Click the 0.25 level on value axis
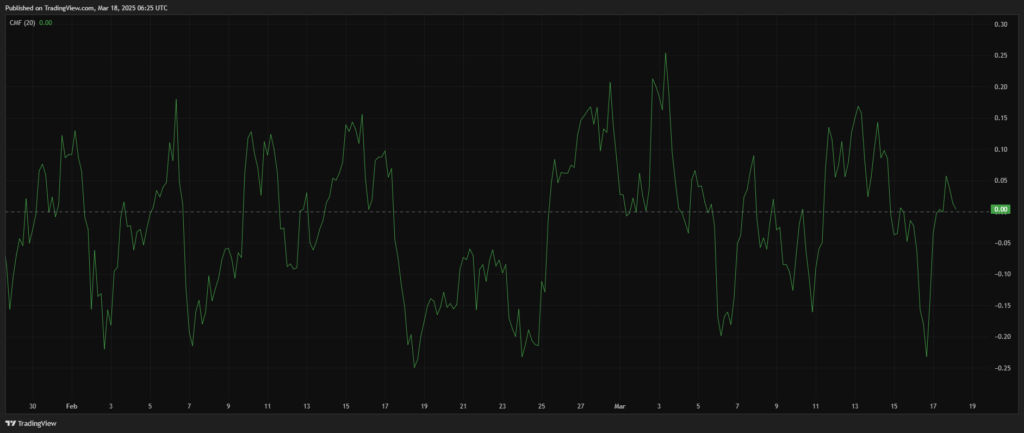 1000,55
